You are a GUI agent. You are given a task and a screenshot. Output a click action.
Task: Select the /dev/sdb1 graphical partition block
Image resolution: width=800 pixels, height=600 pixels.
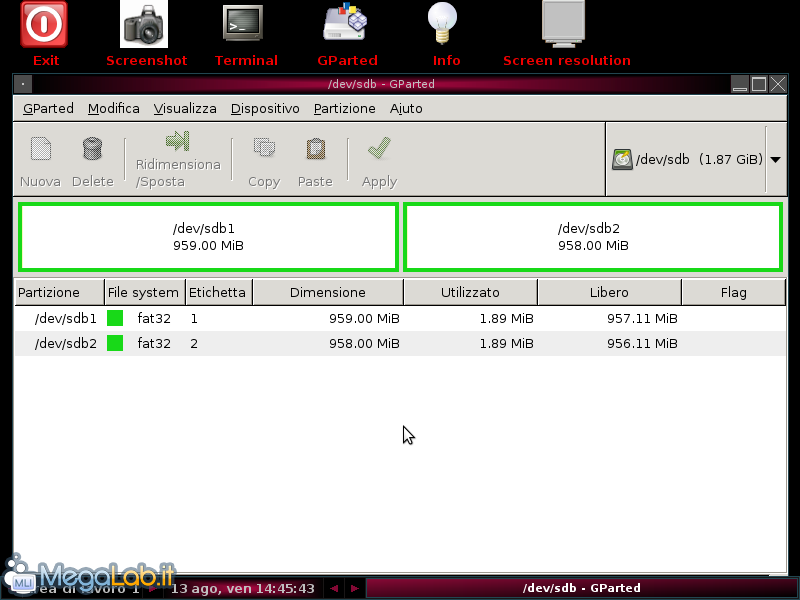pyautogui.click(x=208, y=237)
